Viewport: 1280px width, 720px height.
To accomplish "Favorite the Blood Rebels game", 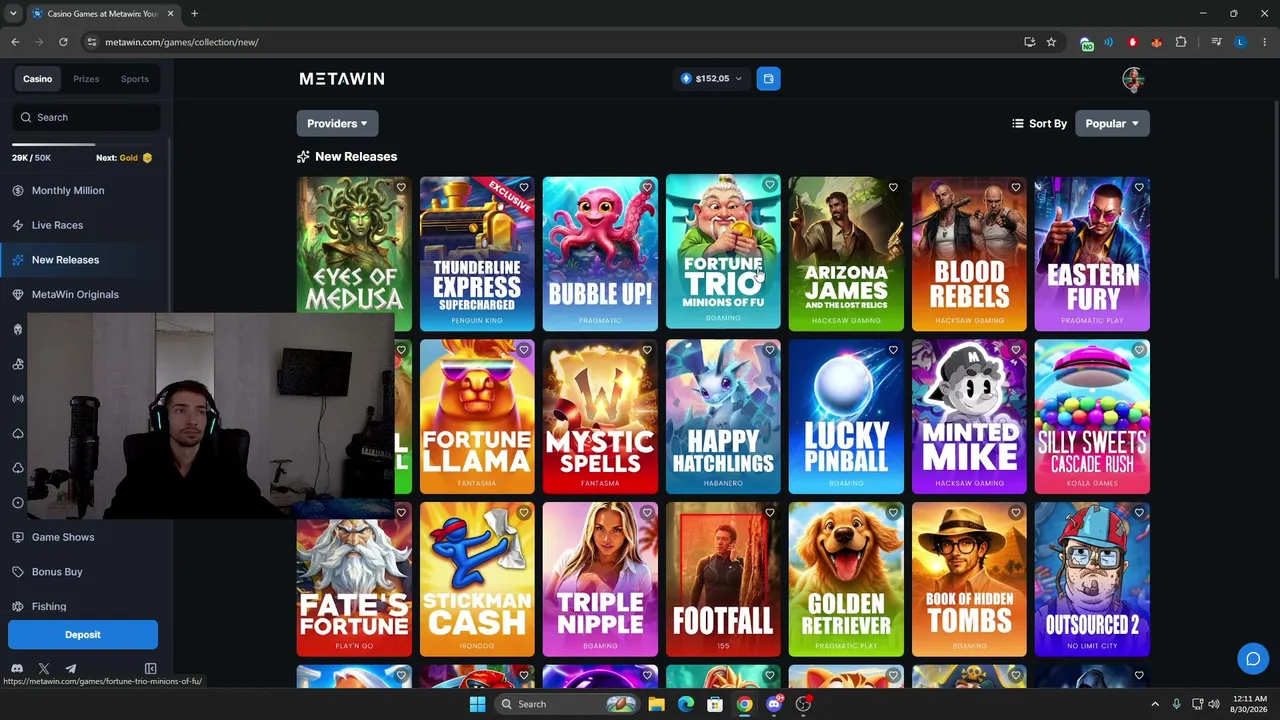I will tap(1016, 187).
